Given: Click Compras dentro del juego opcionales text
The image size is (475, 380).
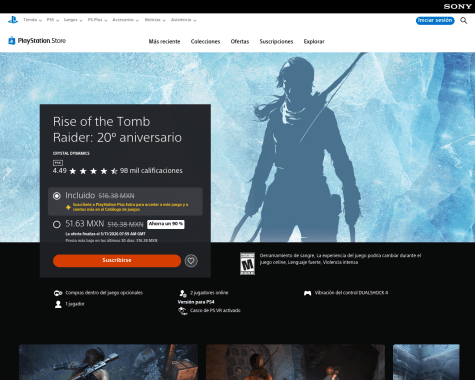Looking at the screenshot, I should (104, 293).
